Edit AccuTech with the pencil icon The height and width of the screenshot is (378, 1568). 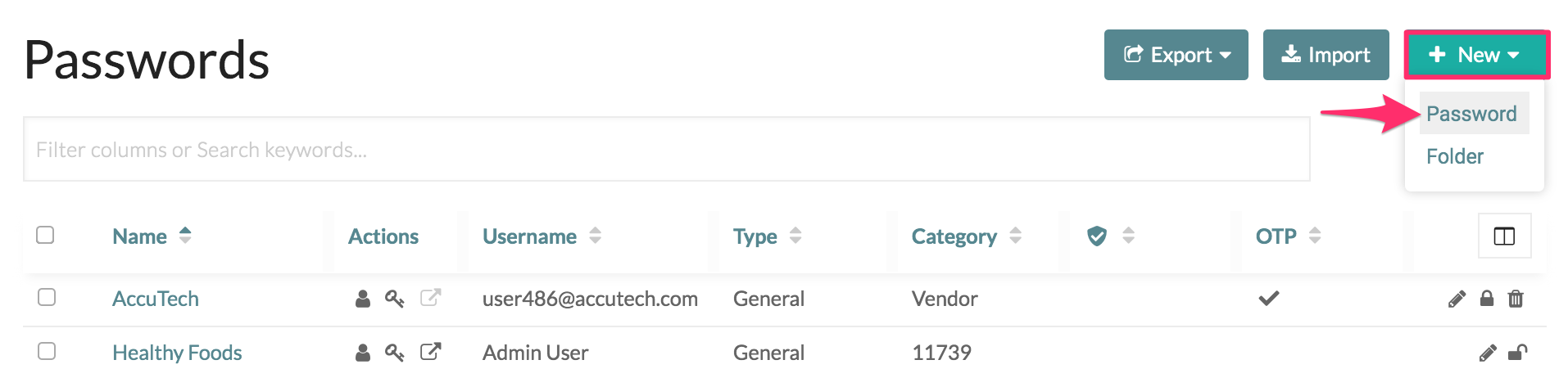pos(1457,299)
